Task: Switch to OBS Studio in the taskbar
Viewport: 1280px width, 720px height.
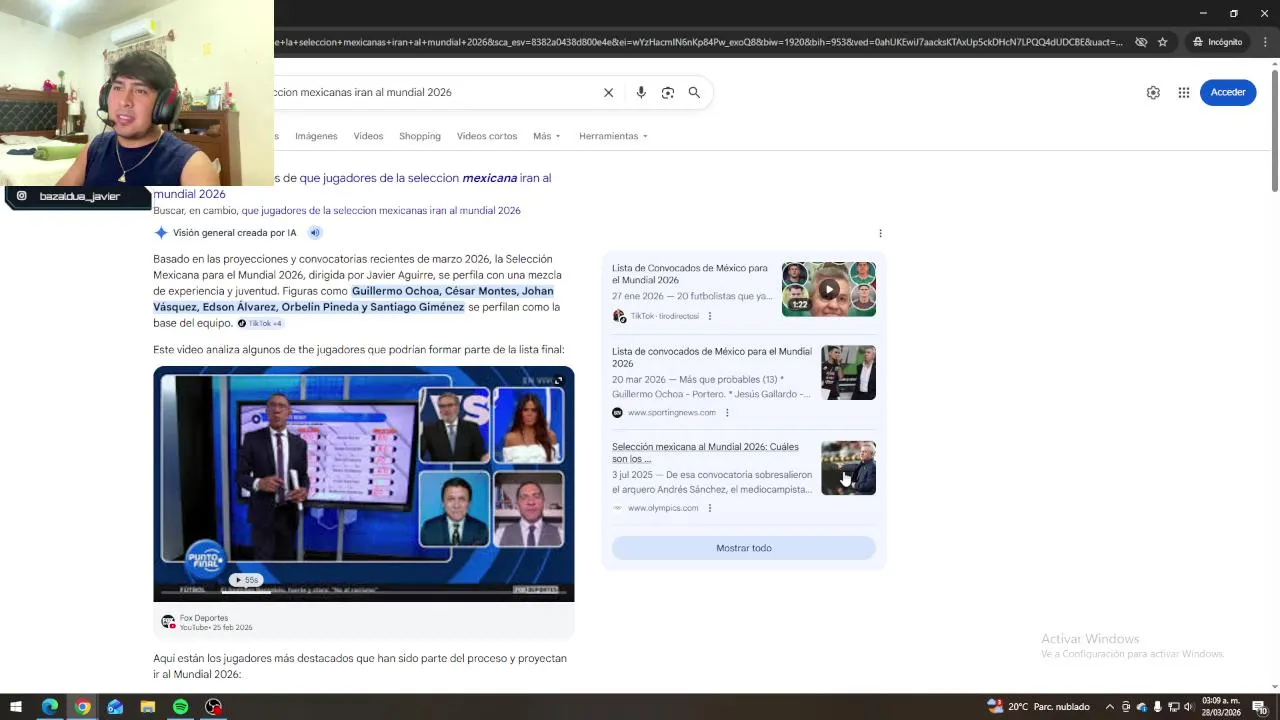Action: (213, 707)
